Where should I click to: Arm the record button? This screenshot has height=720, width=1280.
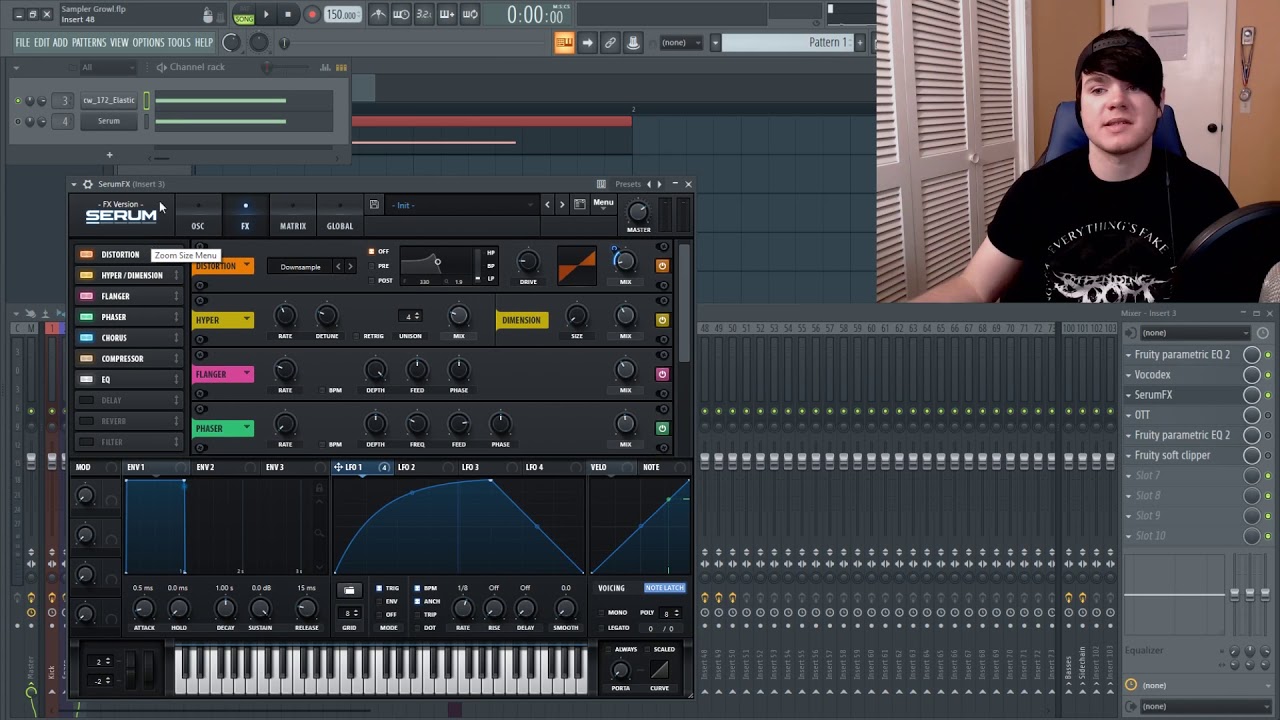[311, 15]
